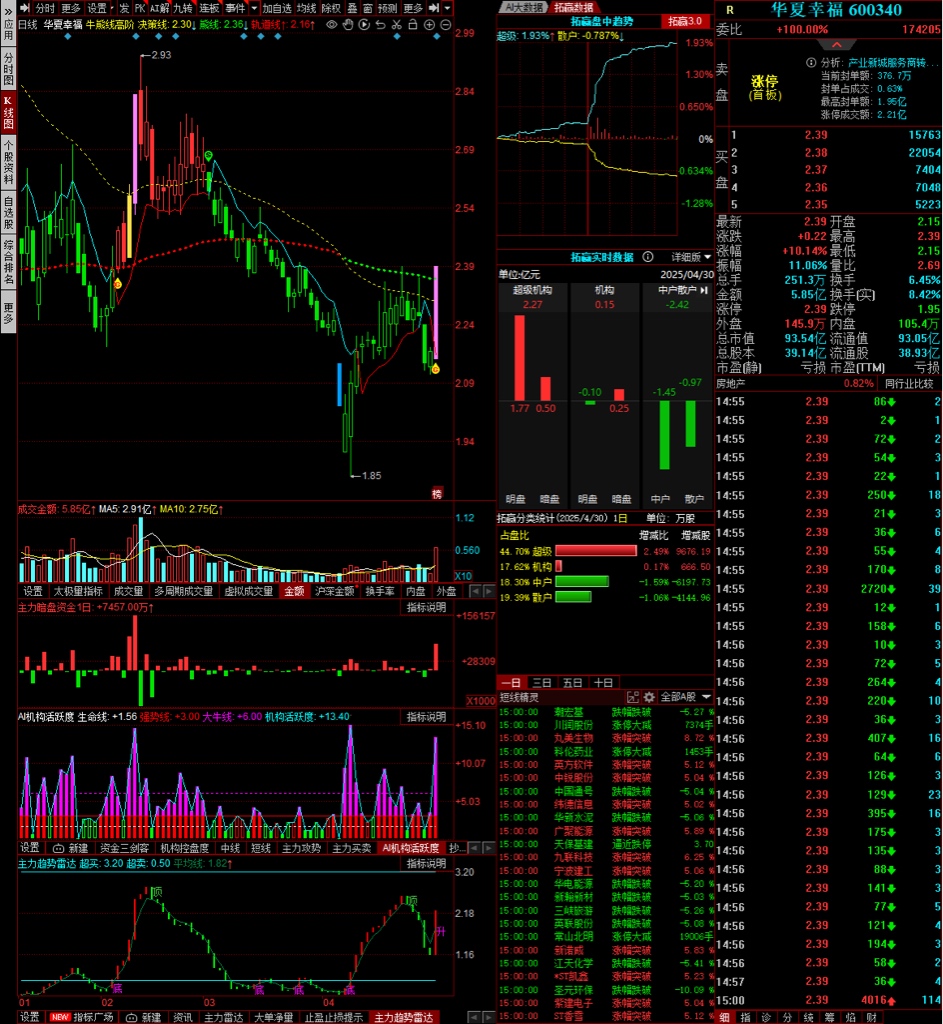Click the AI解 toolbar button

(x=159, y=8)
